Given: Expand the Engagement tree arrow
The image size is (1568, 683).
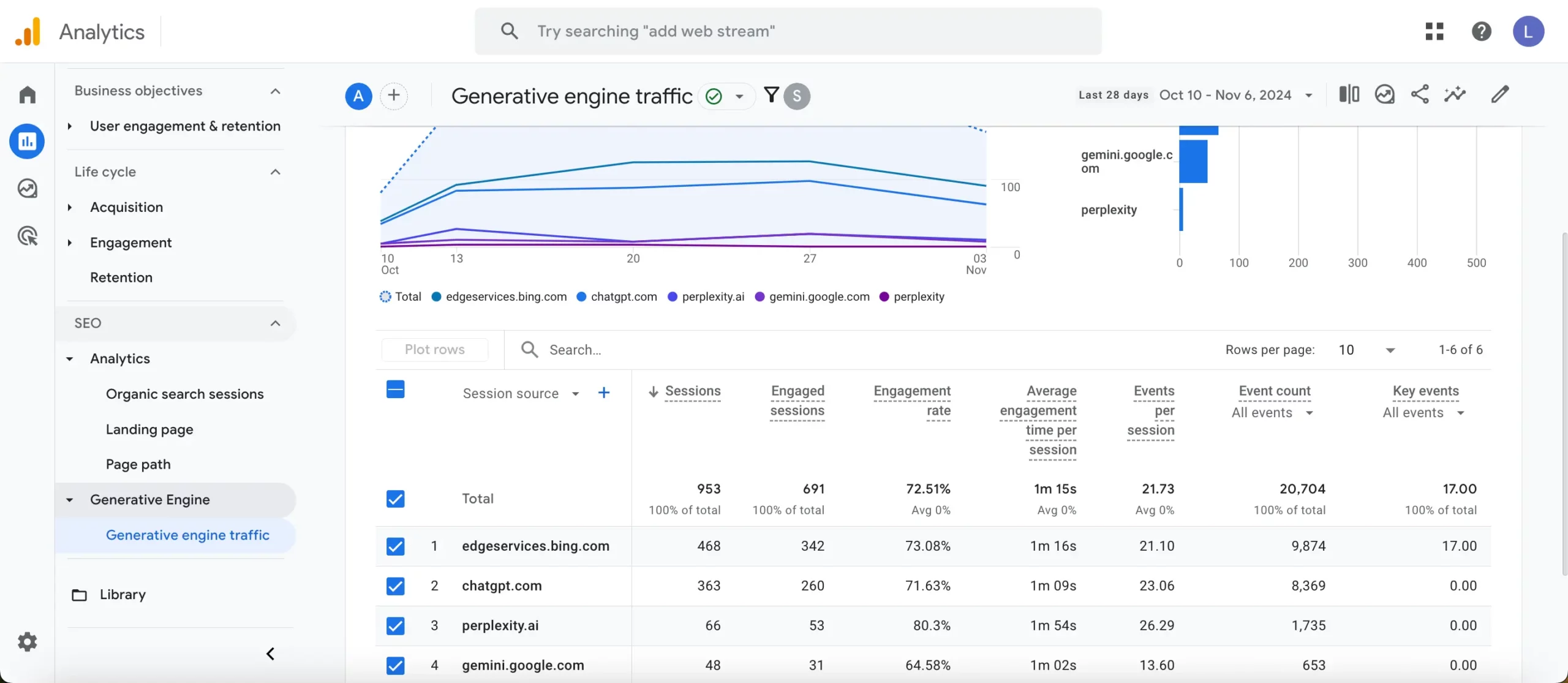Looking at the screenshot, I should click(70, 243).
